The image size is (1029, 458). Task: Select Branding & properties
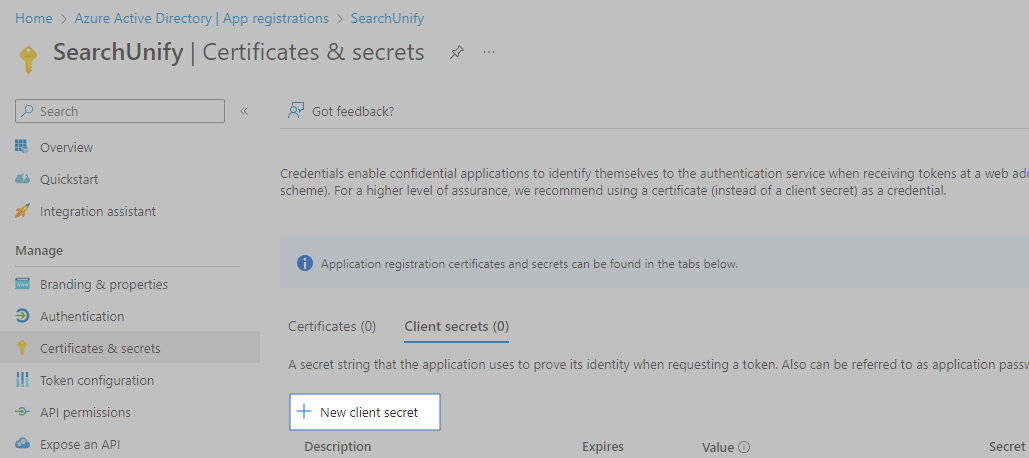104,284
